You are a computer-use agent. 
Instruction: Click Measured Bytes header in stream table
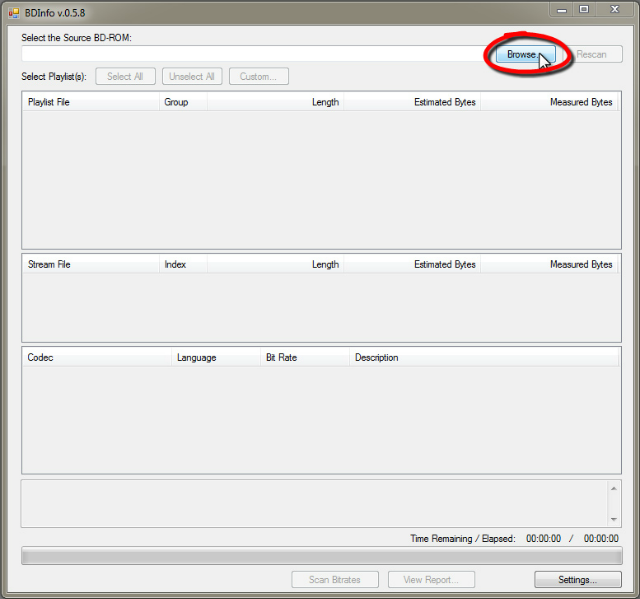tap(549, 264)
